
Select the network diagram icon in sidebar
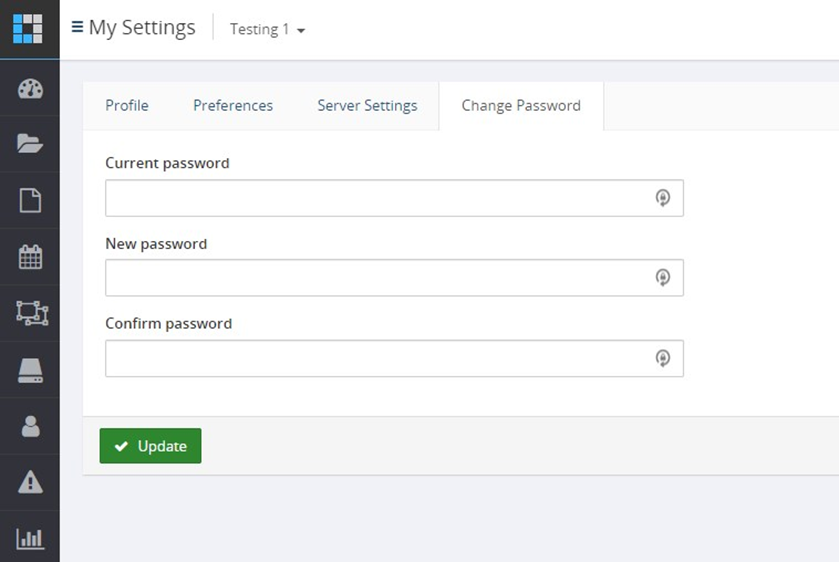point(32,313)
